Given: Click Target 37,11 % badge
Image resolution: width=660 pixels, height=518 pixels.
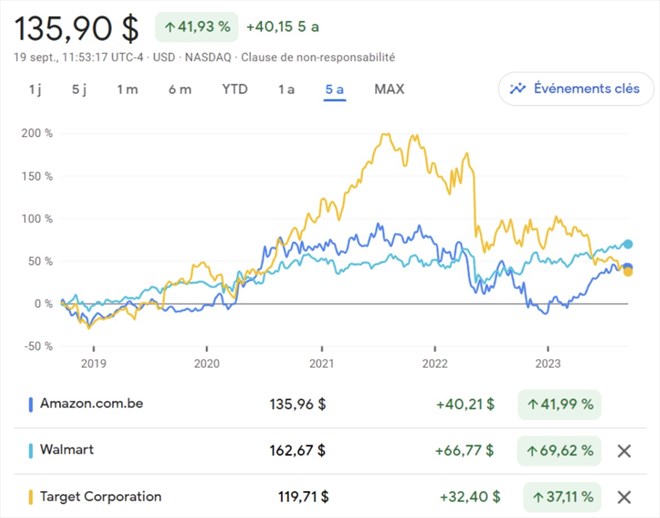Looking at the screenshot, I should coord(562,497).
